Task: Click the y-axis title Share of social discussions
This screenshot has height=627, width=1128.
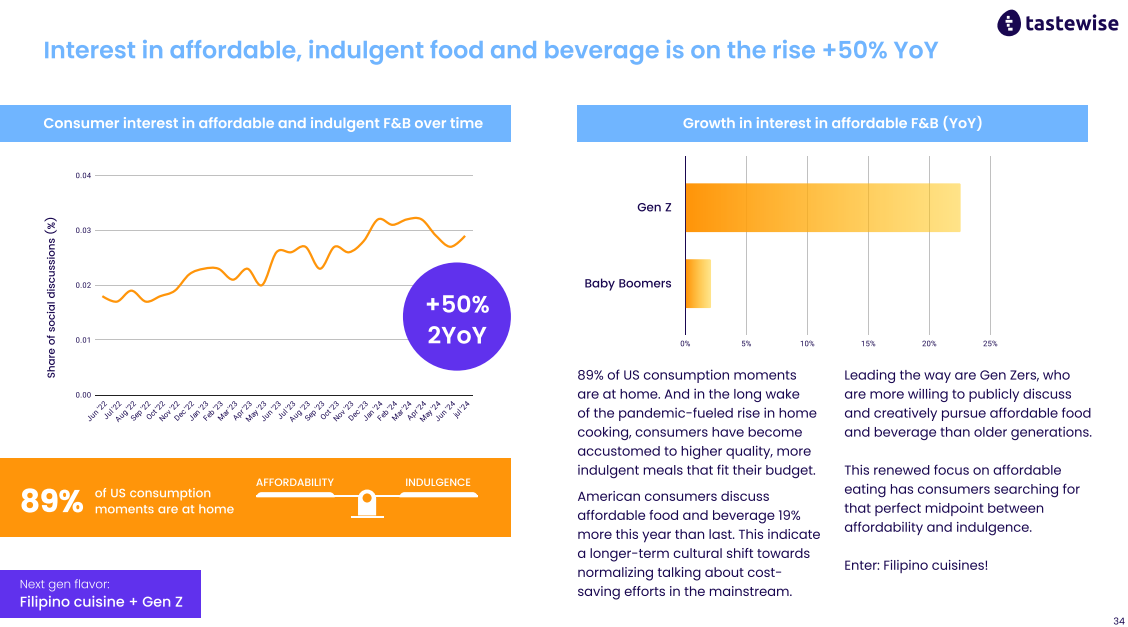Action: [51, 298]
